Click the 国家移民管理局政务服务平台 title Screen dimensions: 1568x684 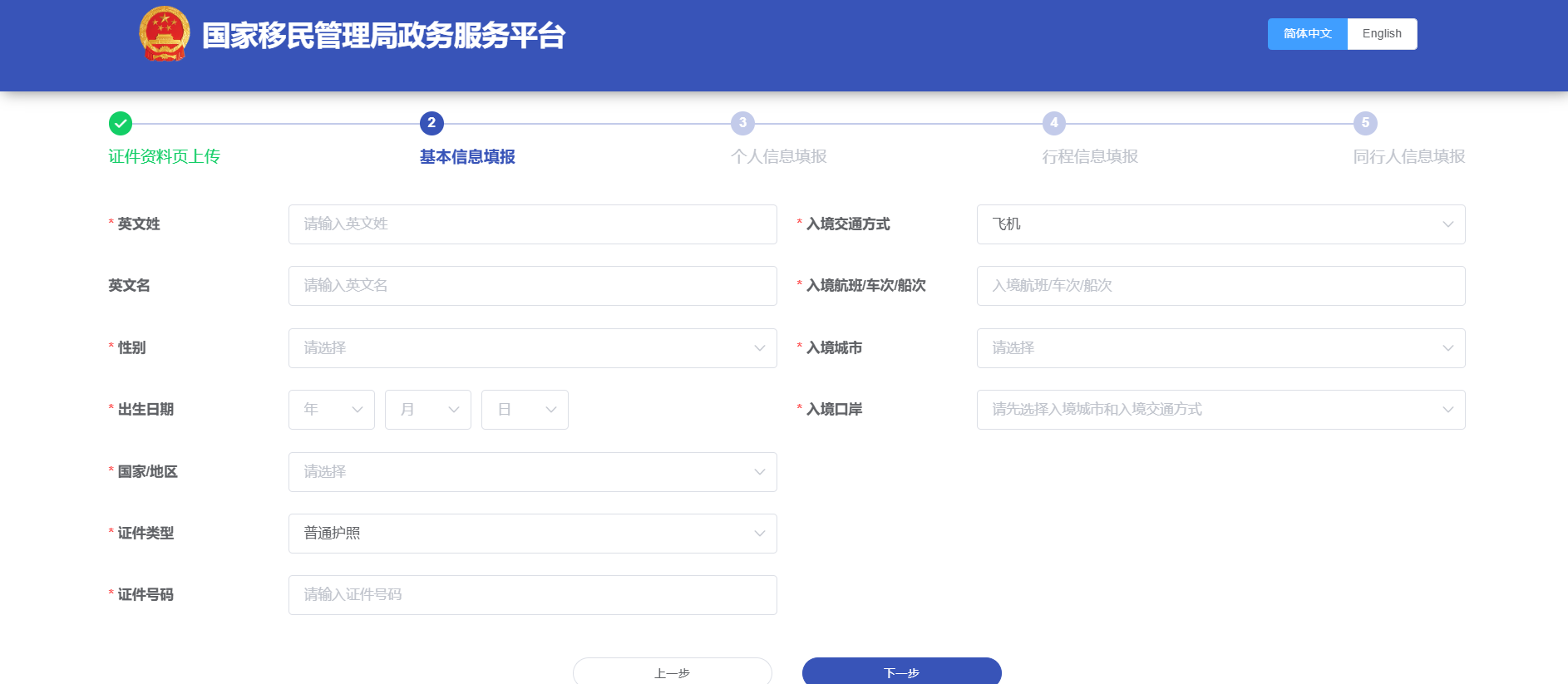384,36
